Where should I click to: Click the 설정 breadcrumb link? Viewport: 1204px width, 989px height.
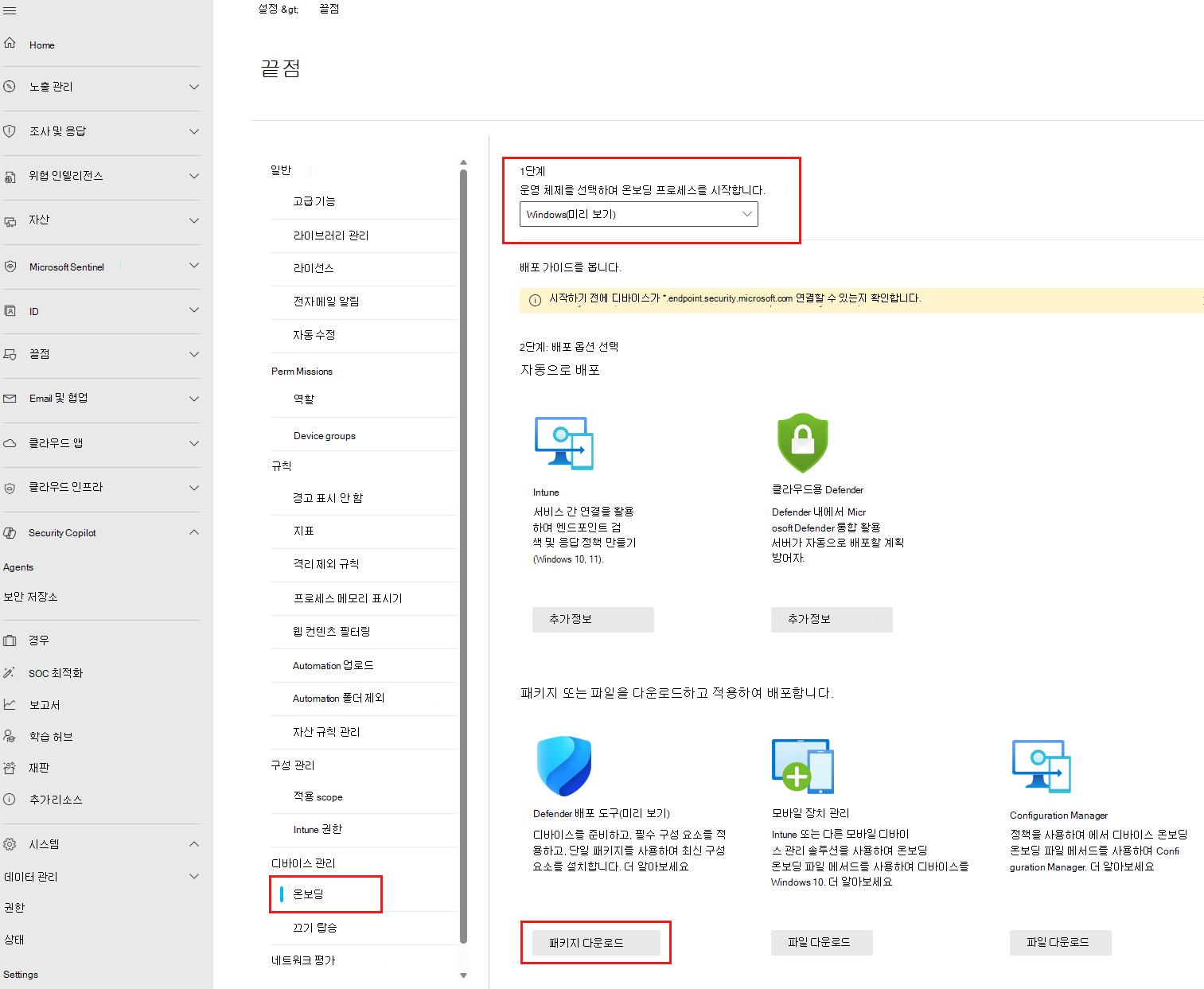(x=268, y=9)
